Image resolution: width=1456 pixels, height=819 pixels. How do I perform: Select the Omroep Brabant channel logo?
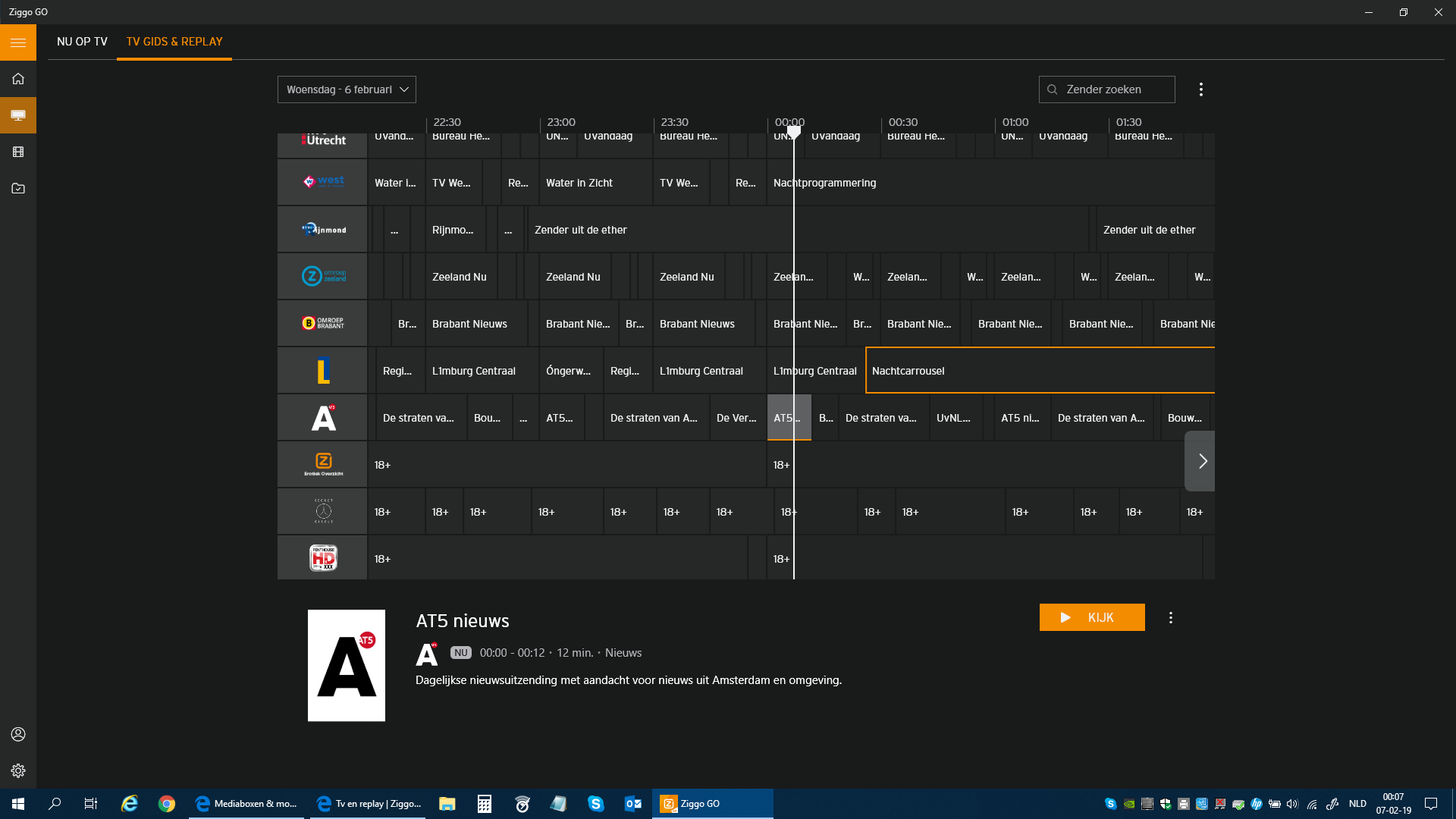pyautogui.click(x=322, y=324)
